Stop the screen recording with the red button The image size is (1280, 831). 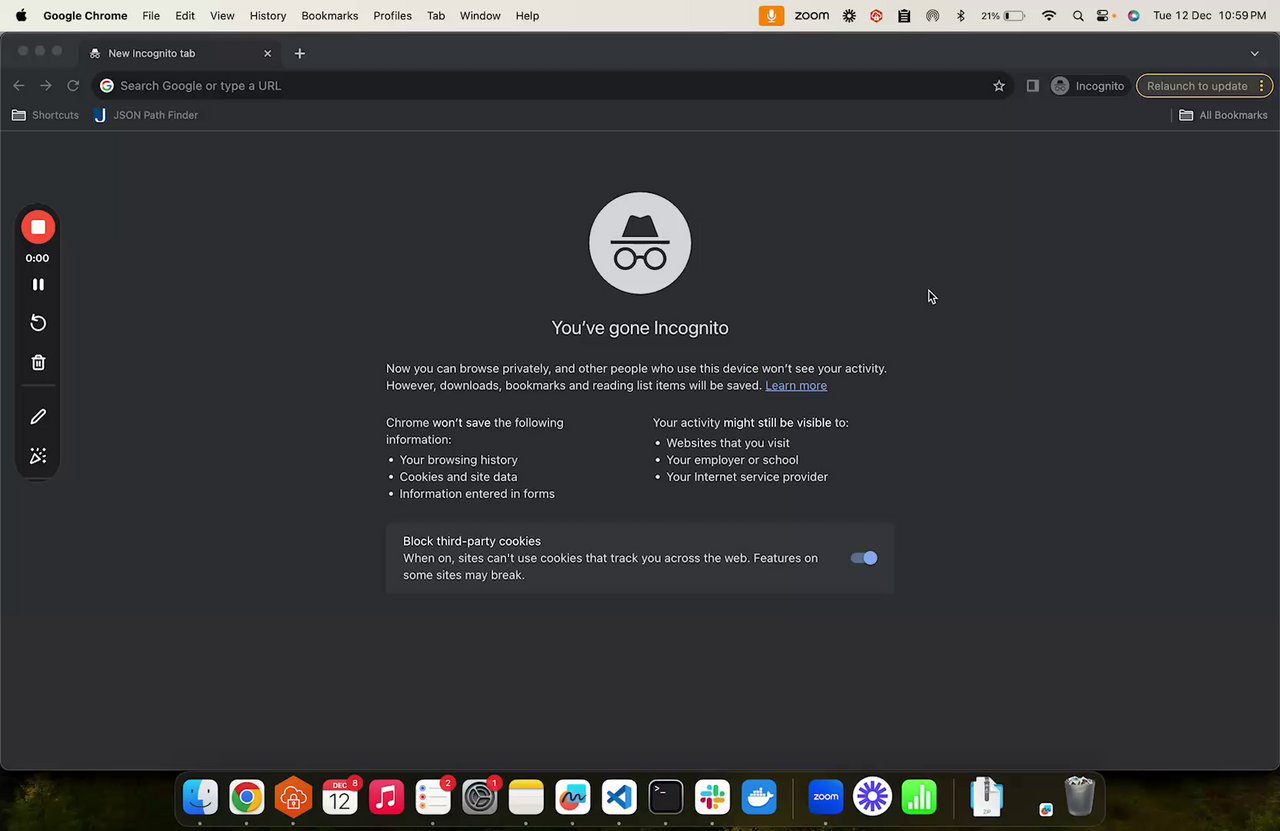click(38, 227)
